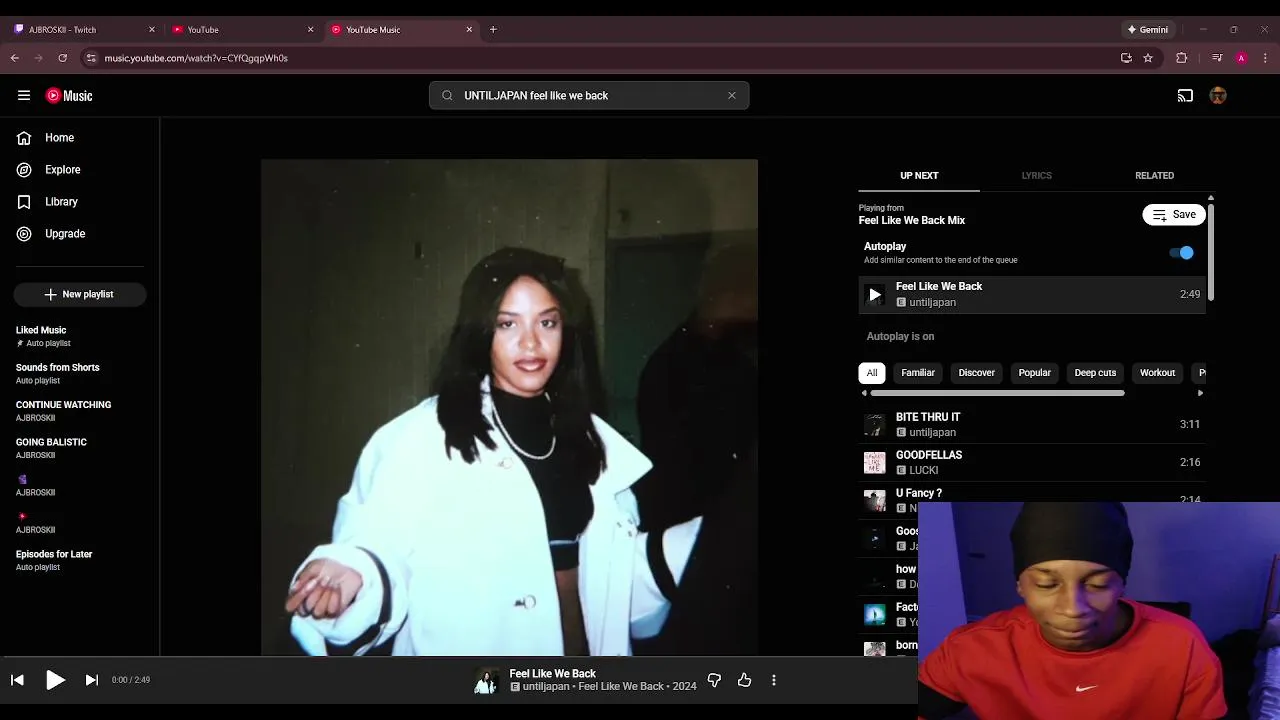Go back in the browser
Image resolution: width=1280 pixels, height=720 pixels.
(15, 58)
